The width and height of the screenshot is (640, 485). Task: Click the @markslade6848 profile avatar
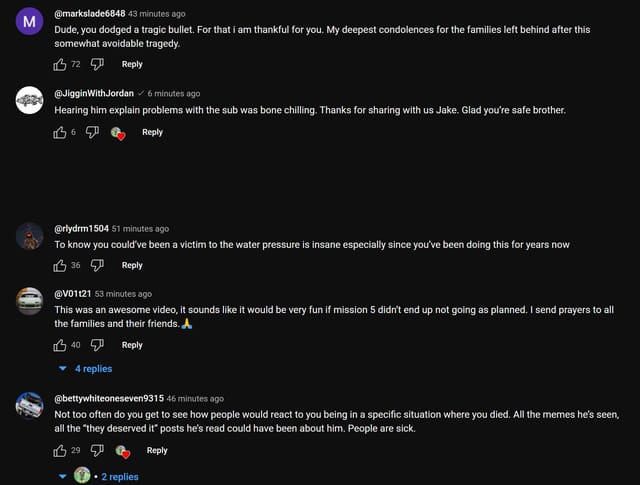pyautogui.click(x=30, y=22)
